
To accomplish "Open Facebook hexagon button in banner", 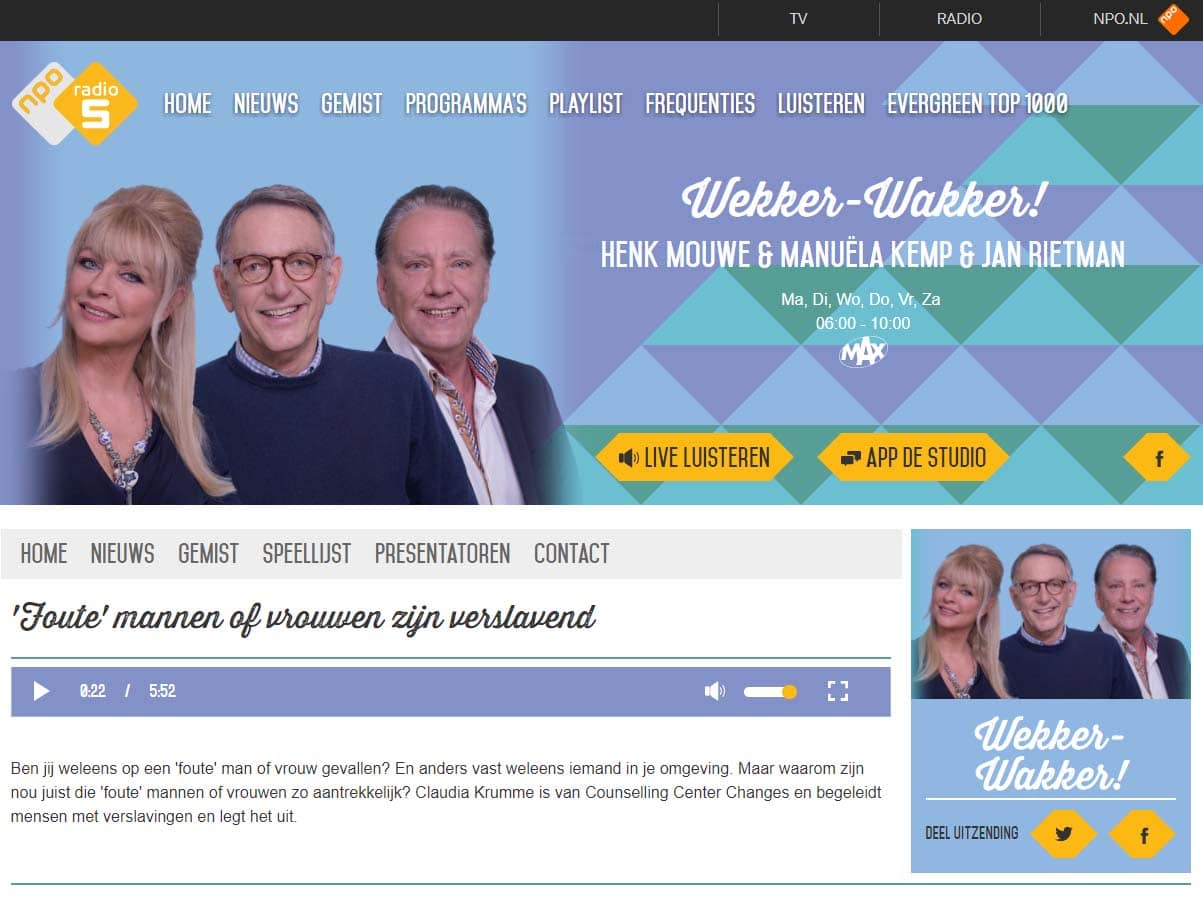I will pyautogui.click(x=1157, y=458).
